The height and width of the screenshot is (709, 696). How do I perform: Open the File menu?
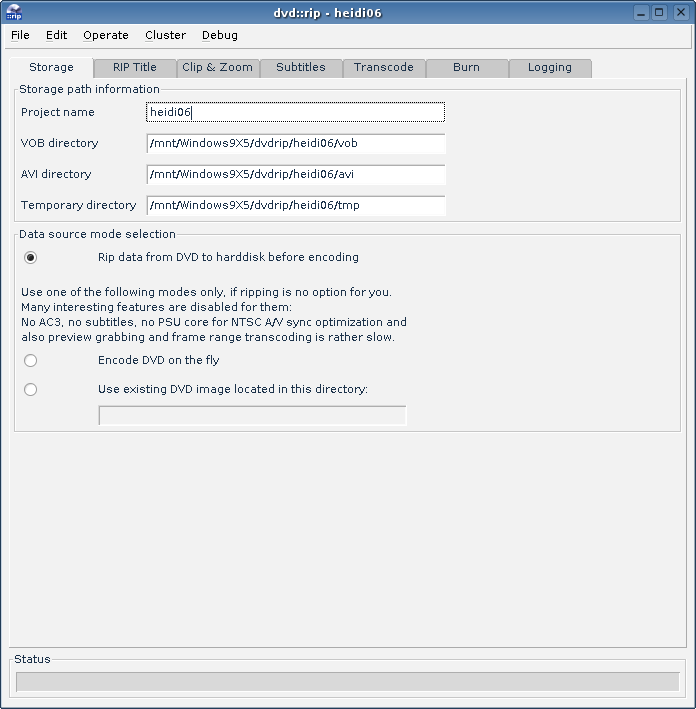pos(20,35)
